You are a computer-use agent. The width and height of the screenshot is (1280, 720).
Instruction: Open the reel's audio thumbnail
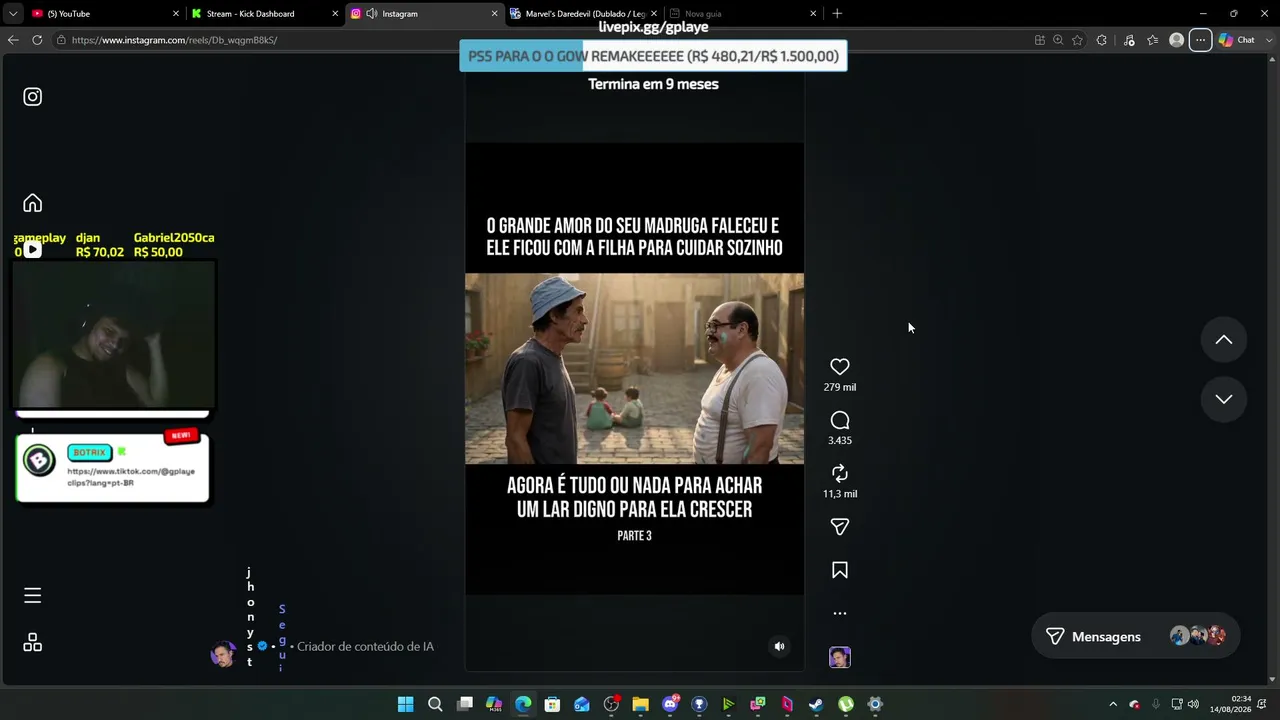pos(840,657)
